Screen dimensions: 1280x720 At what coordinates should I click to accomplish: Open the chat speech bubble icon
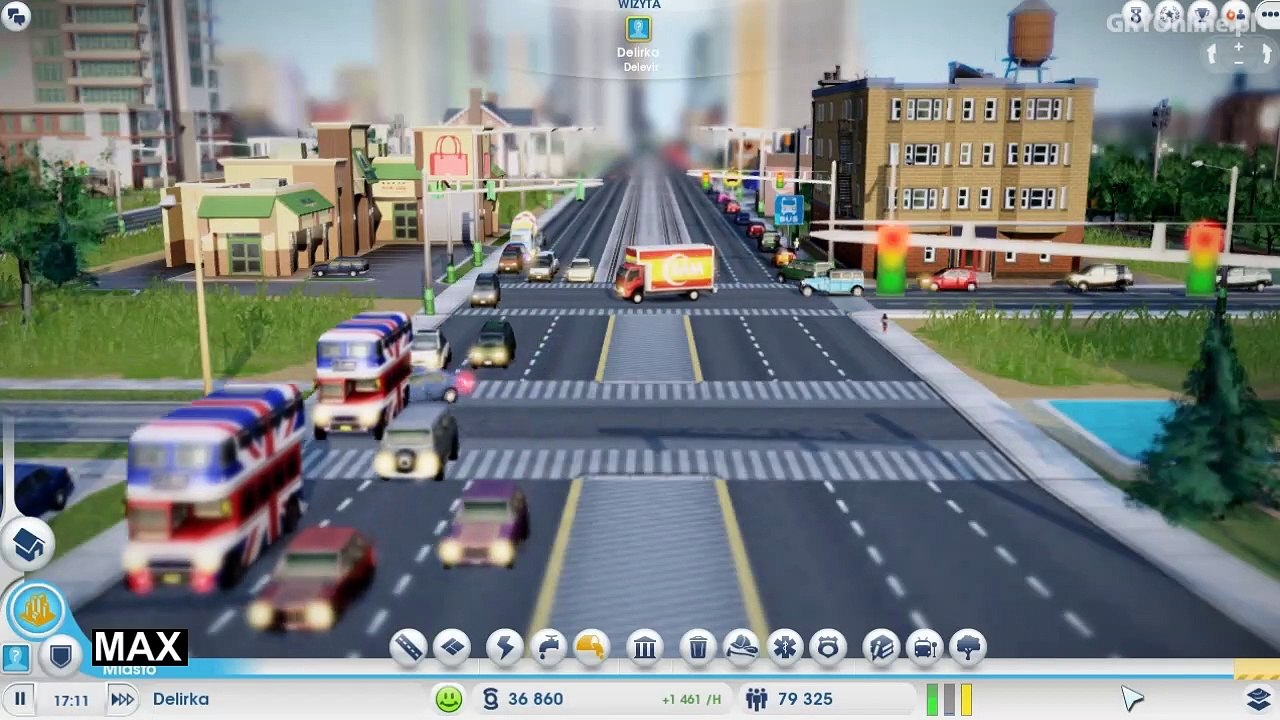coord(16,15)
